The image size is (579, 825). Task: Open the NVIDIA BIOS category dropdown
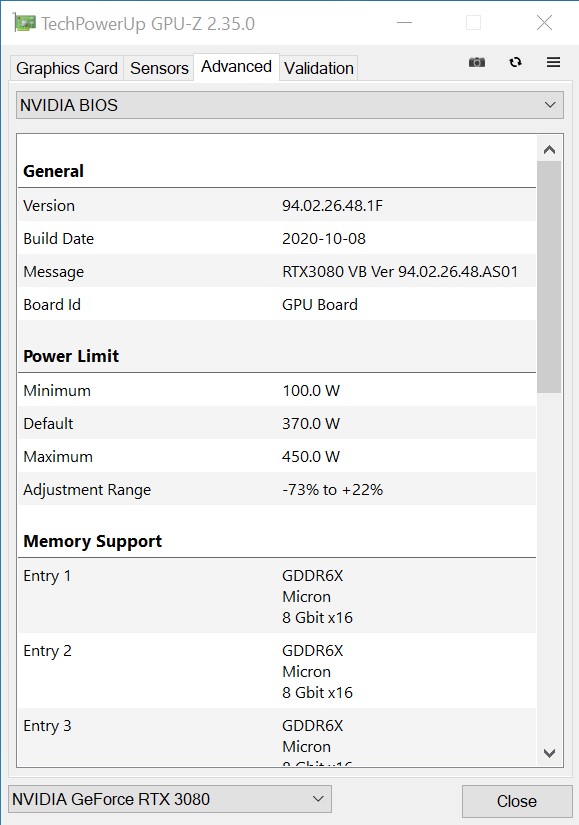[x=290, y=105]
